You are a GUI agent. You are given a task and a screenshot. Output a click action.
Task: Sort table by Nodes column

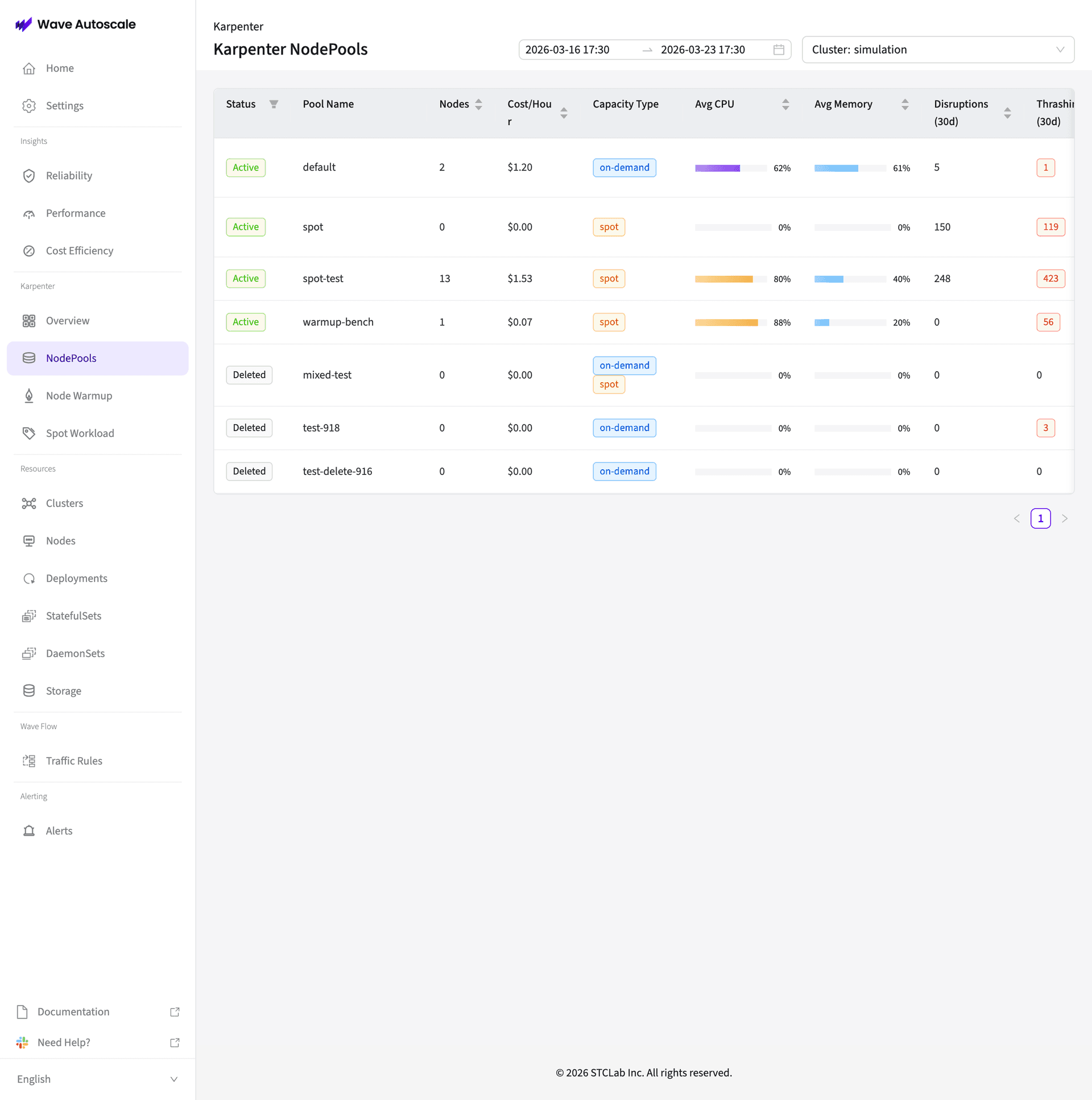pyautogui.click(x=479, y=104)
